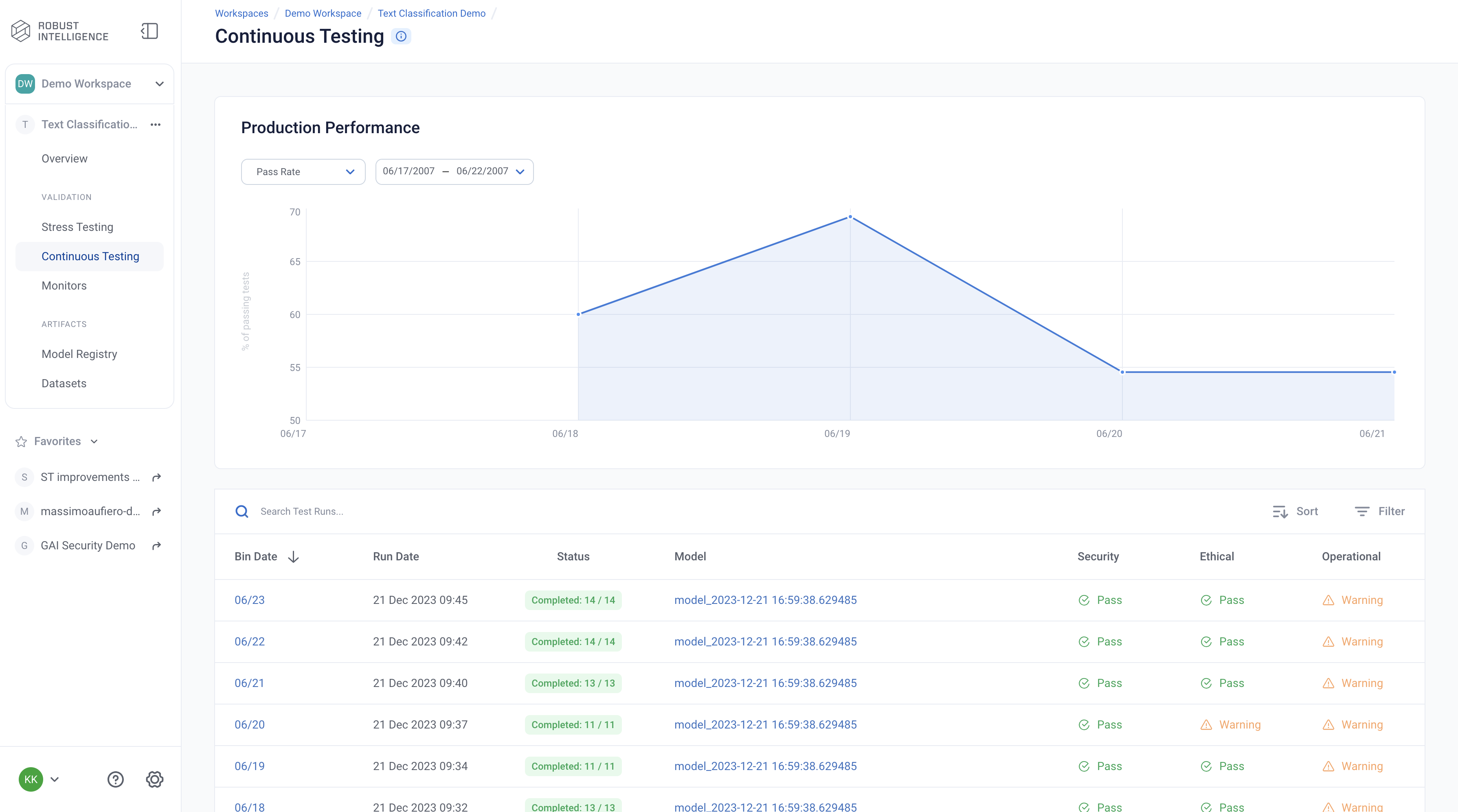Open the 06/22 bin date run
The width and height of the screenshot is (1458, 812).
(x=250, y=642)
